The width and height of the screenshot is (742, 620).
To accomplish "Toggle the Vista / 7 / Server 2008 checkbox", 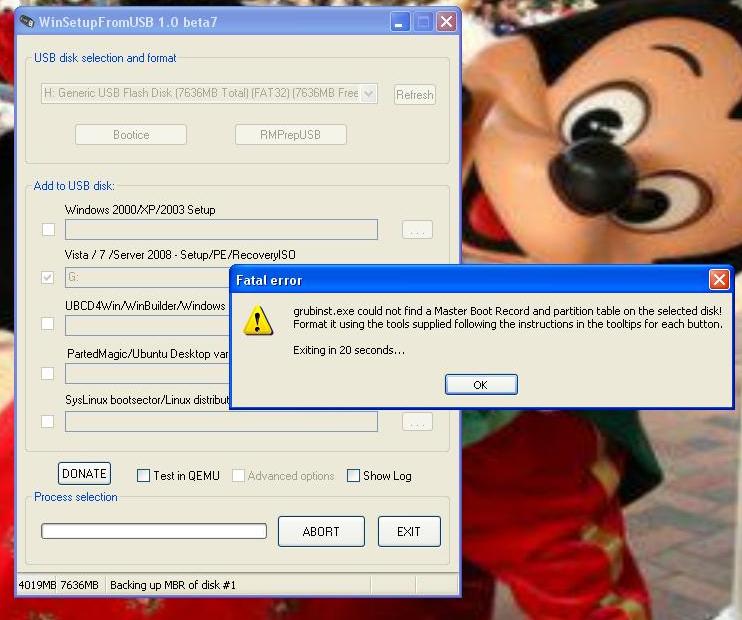I will tap(47, 277).
